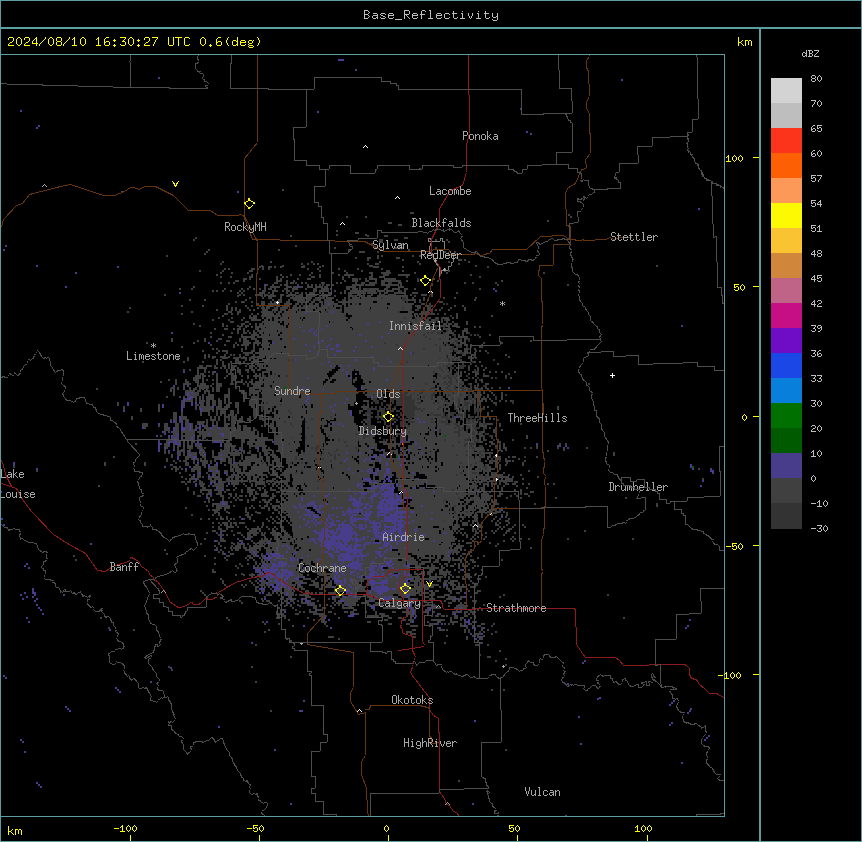Click the -30 value on the dBZ legend

[819, 528]
